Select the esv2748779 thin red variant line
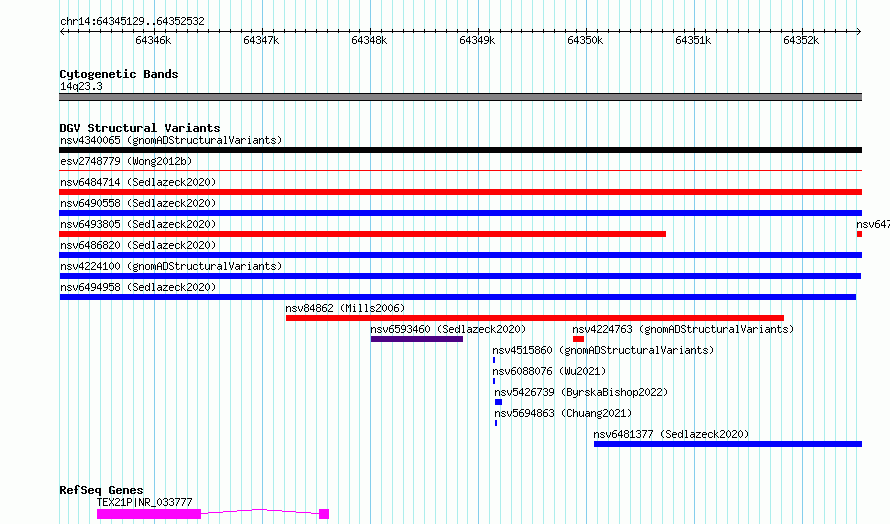 point(460,170)
